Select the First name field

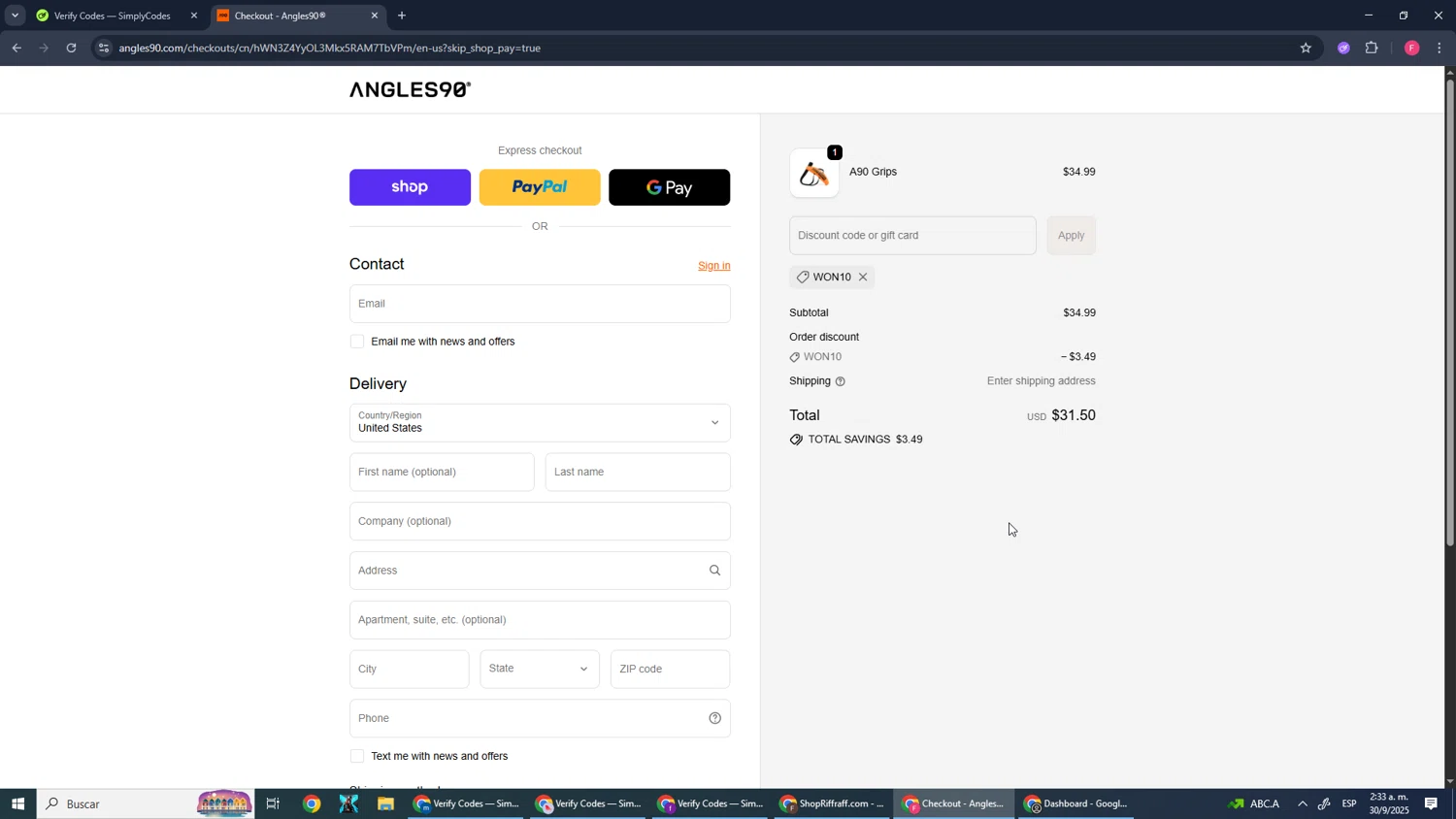pos(442,472)
